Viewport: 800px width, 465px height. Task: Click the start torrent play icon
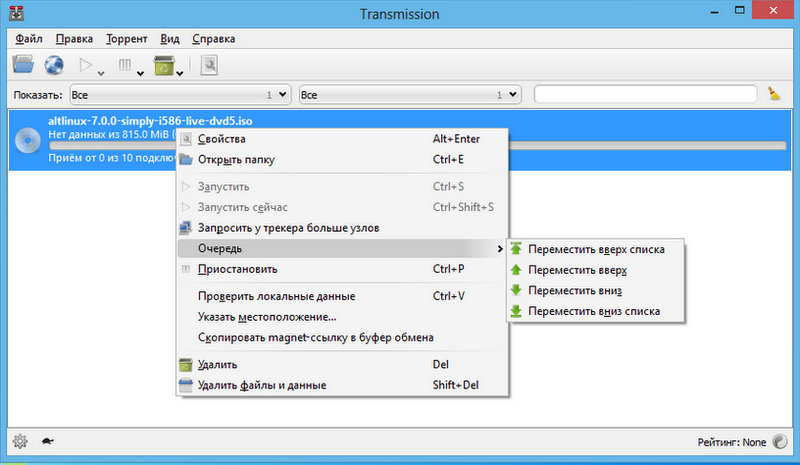tap(85, 65)
